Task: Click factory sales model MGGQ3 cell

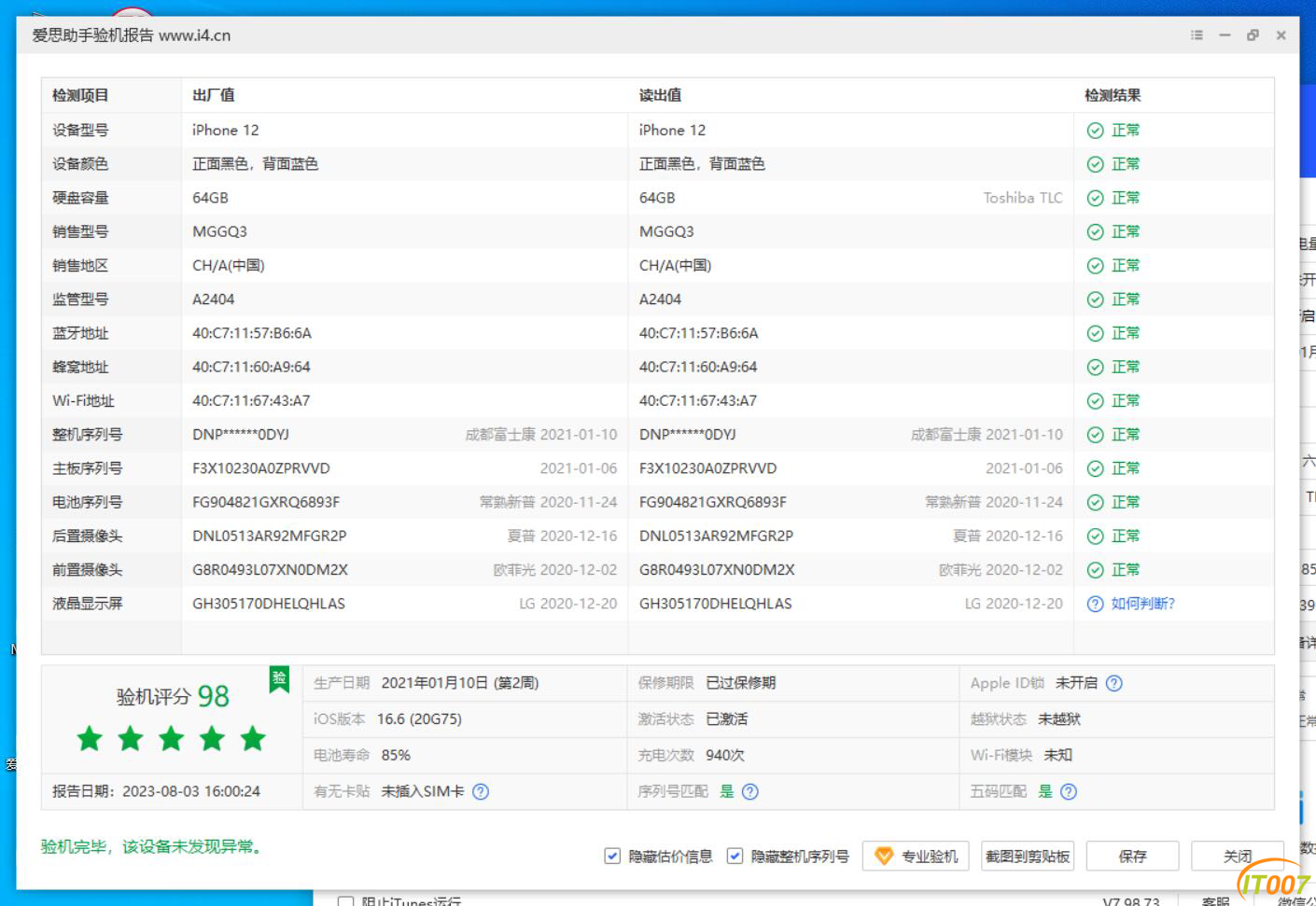Action: tap(219, 231)
